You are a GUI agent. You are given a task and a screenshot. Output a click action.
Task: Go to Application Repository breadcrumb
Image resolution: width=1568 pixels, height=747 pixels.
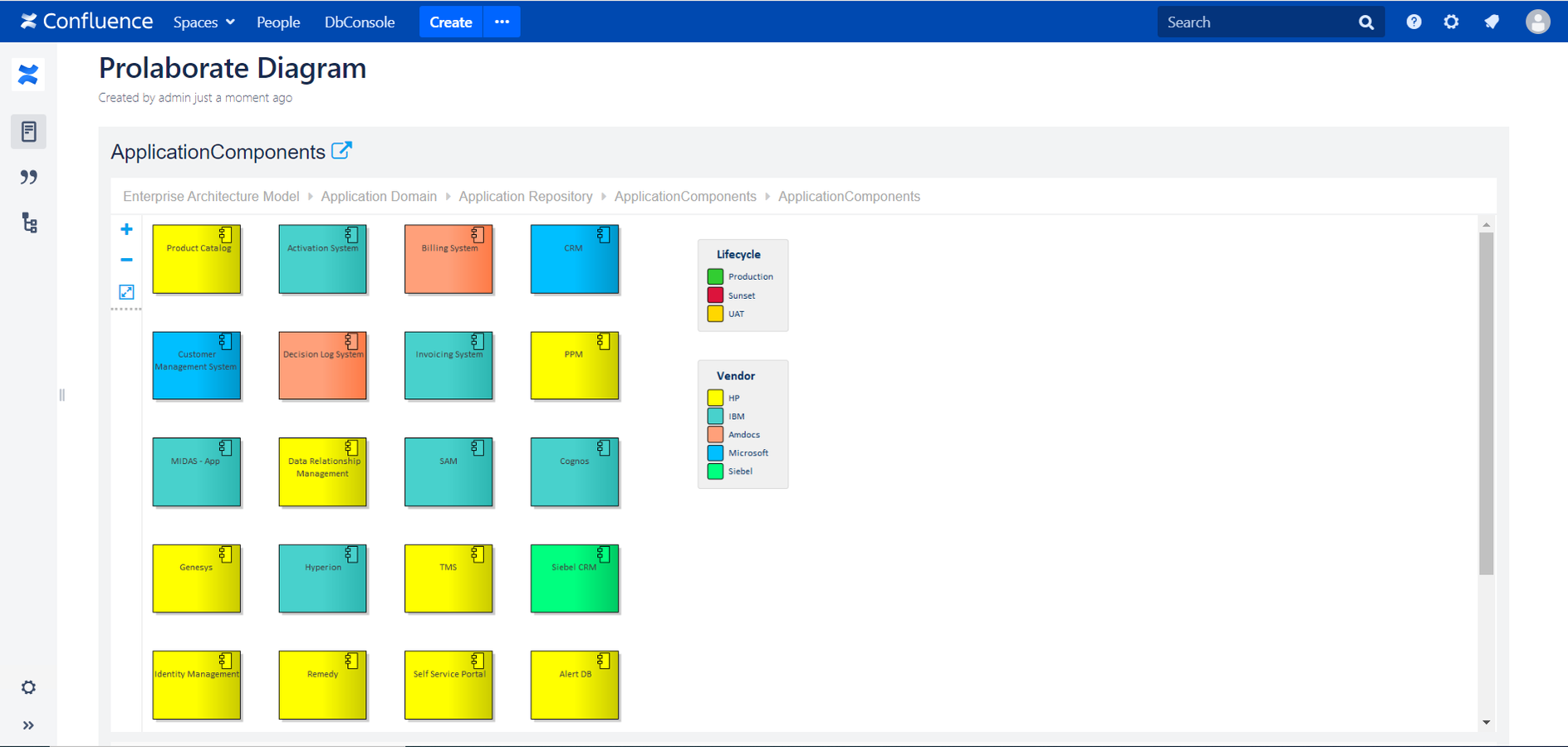pos(526,197)
